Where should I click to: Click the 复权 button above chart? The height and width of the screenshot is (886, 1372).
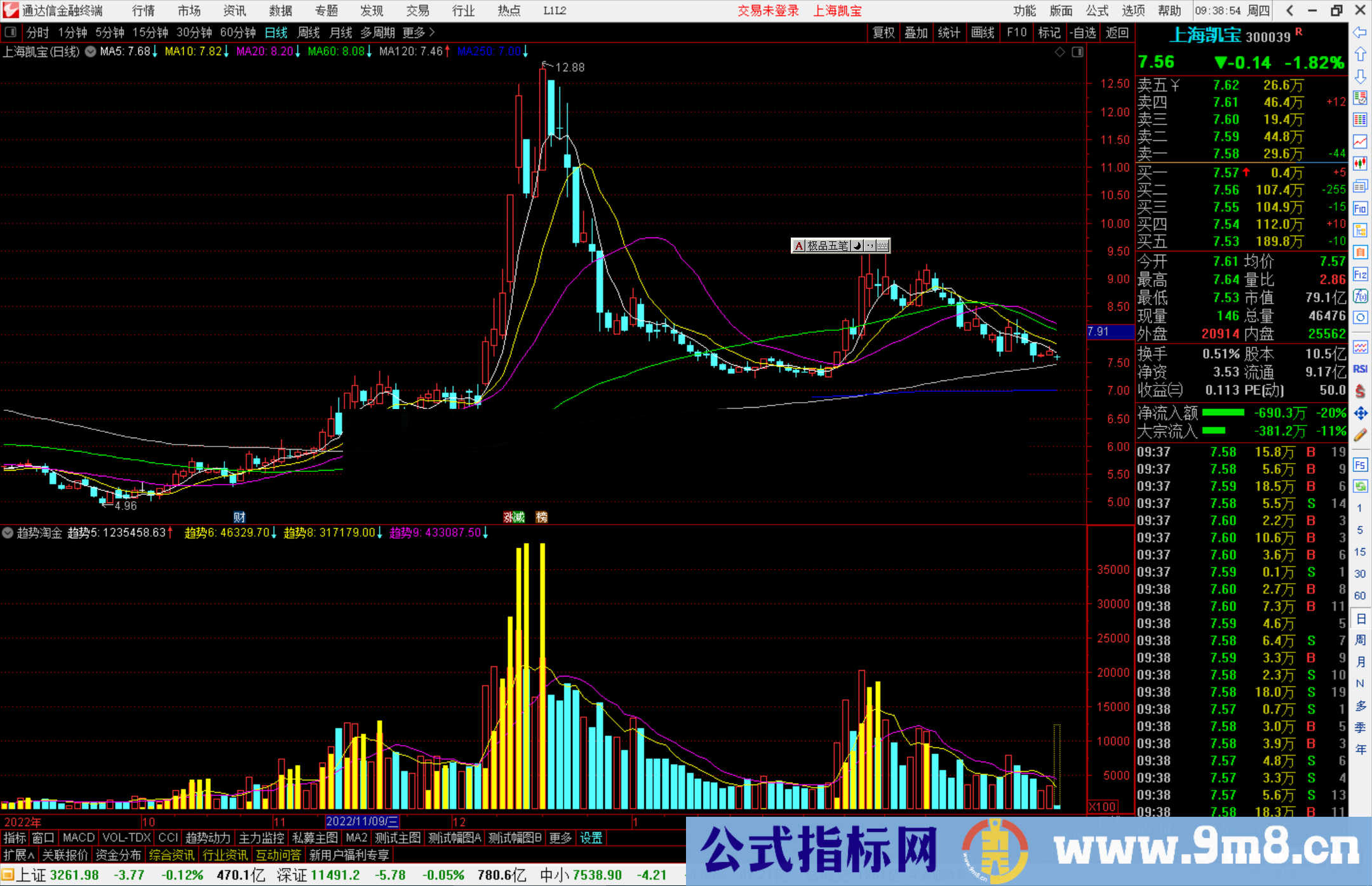click(883, 32)
